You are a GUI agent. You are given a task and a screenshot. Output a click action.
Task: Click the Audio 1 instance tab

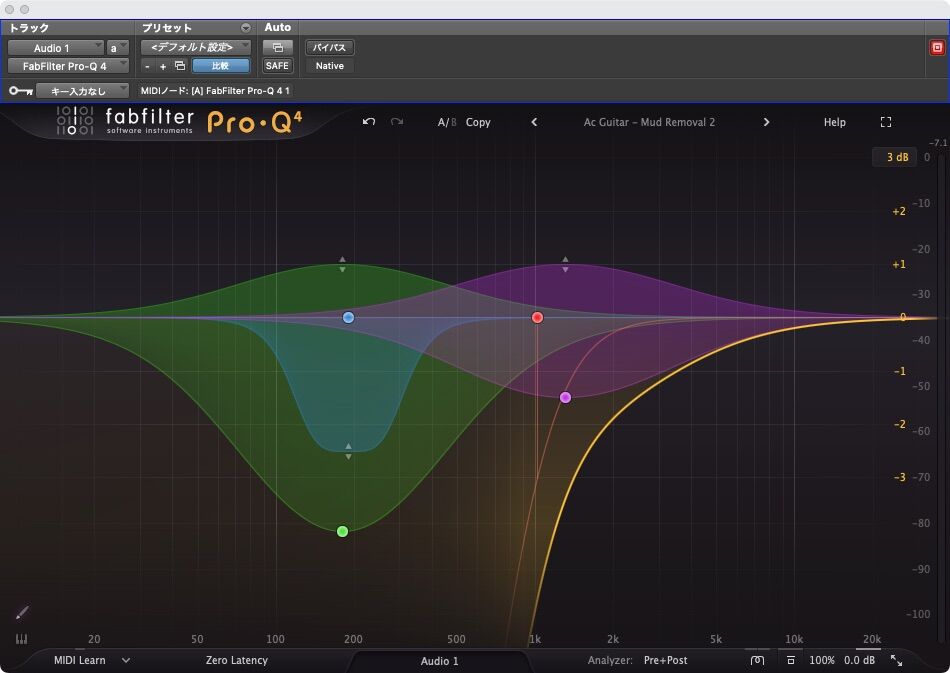[x=439, y=661]
